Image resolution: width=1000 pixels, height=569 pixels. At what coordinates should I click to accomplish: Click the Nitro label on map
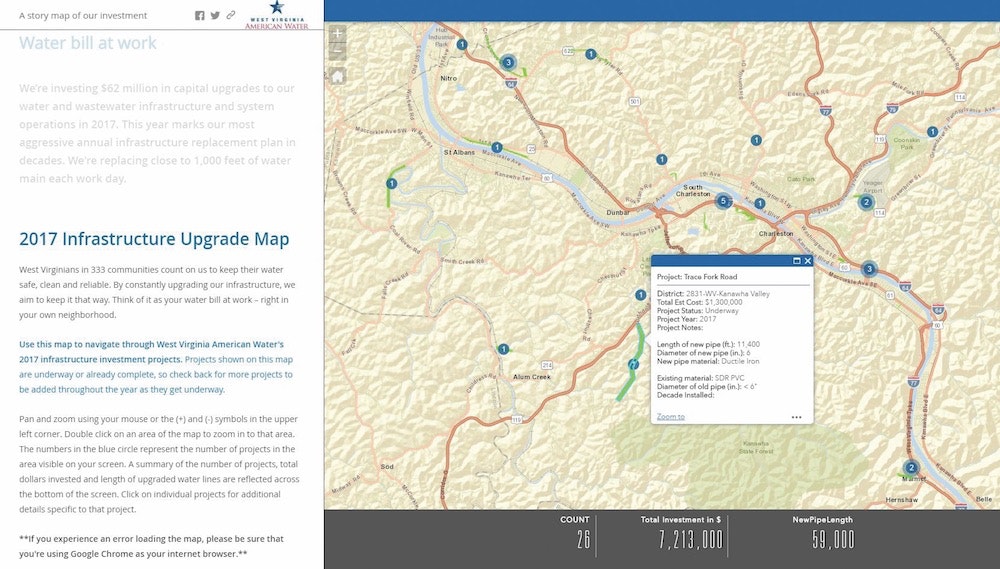[x=449, y=78]
